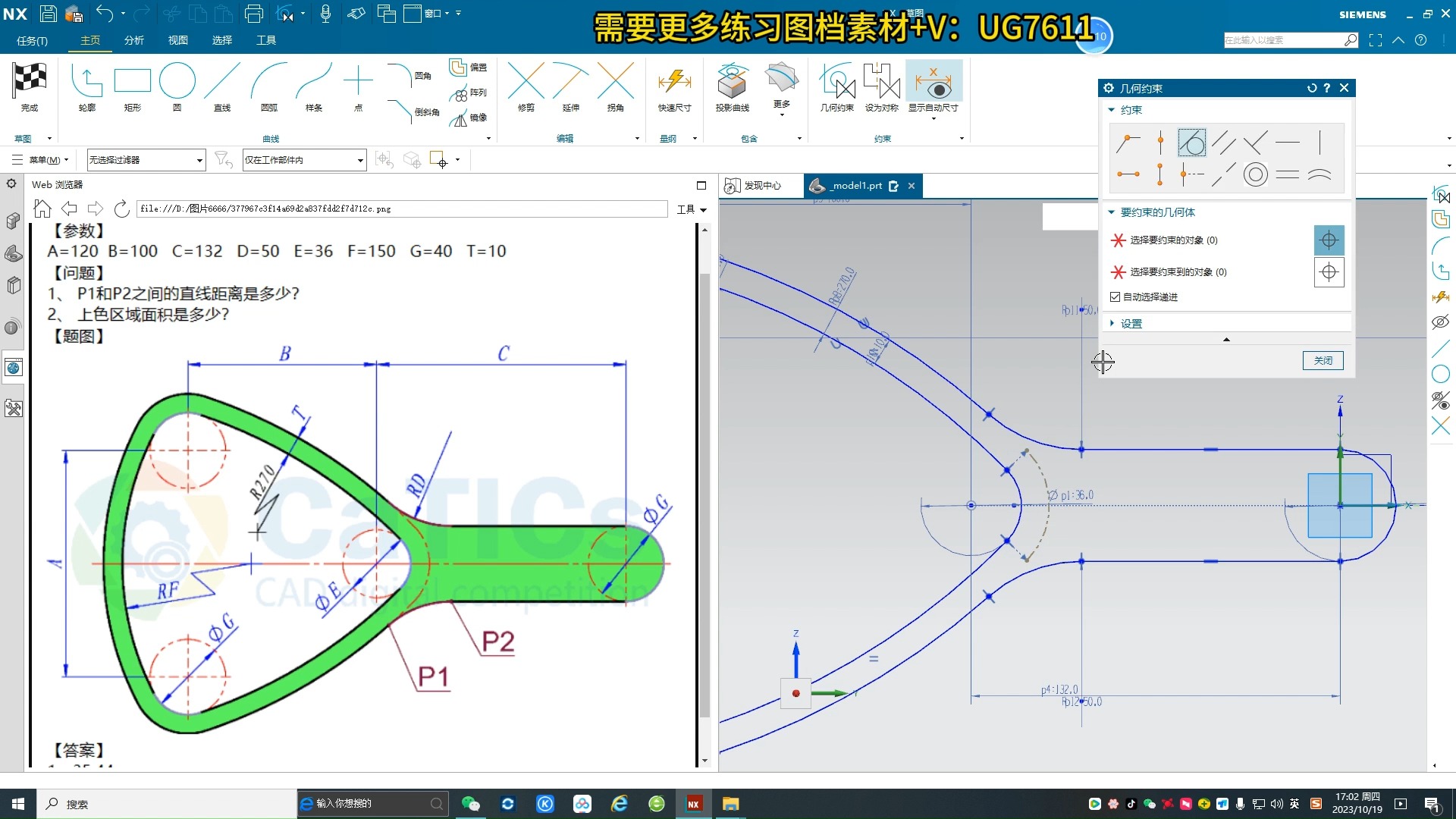Select the 修剪 trim tool
1456x819 pixels.
(x=526, y=83)
